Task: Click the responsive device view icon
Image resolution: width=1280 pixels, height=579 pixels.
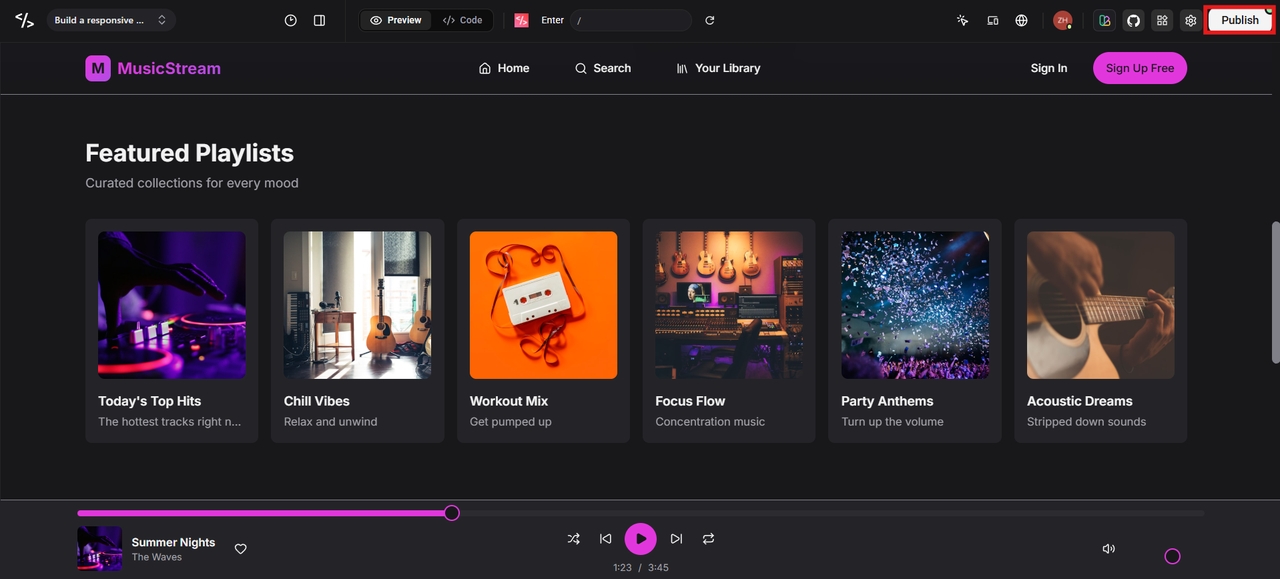Action: [x=993, y=20]
